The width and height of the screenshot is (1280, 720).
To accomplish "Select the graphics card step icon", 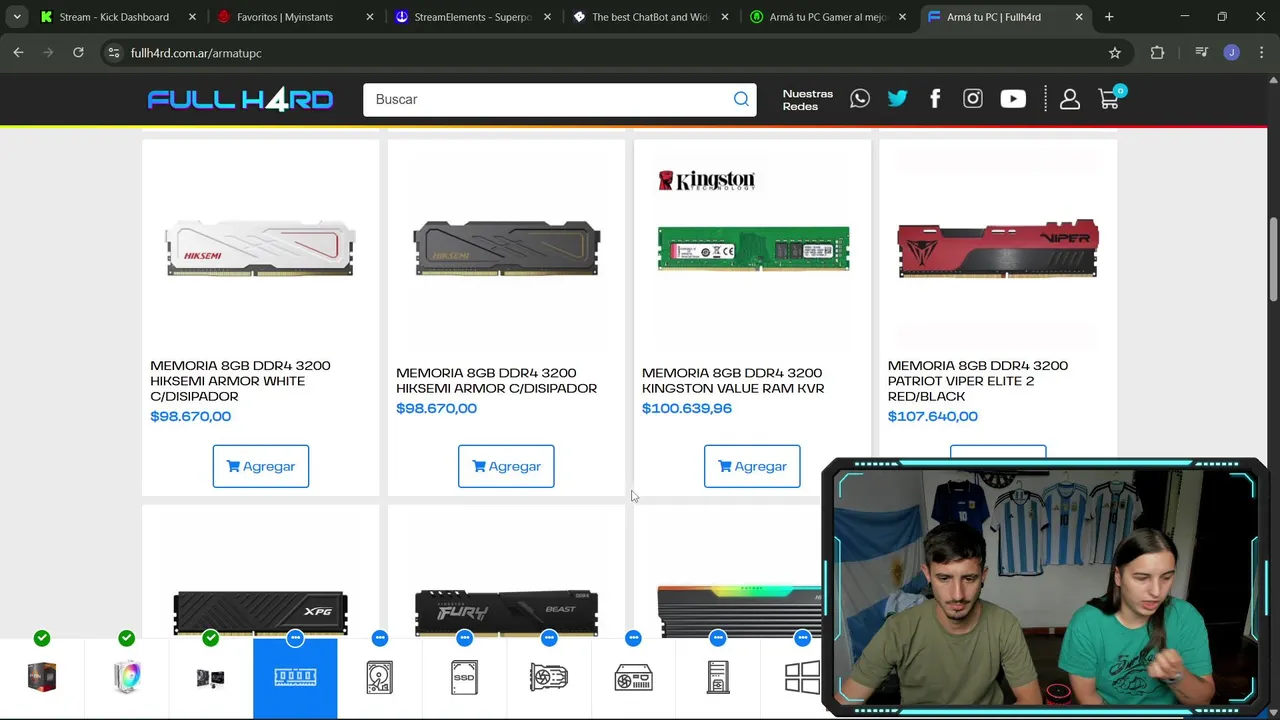I will [549, 677].
